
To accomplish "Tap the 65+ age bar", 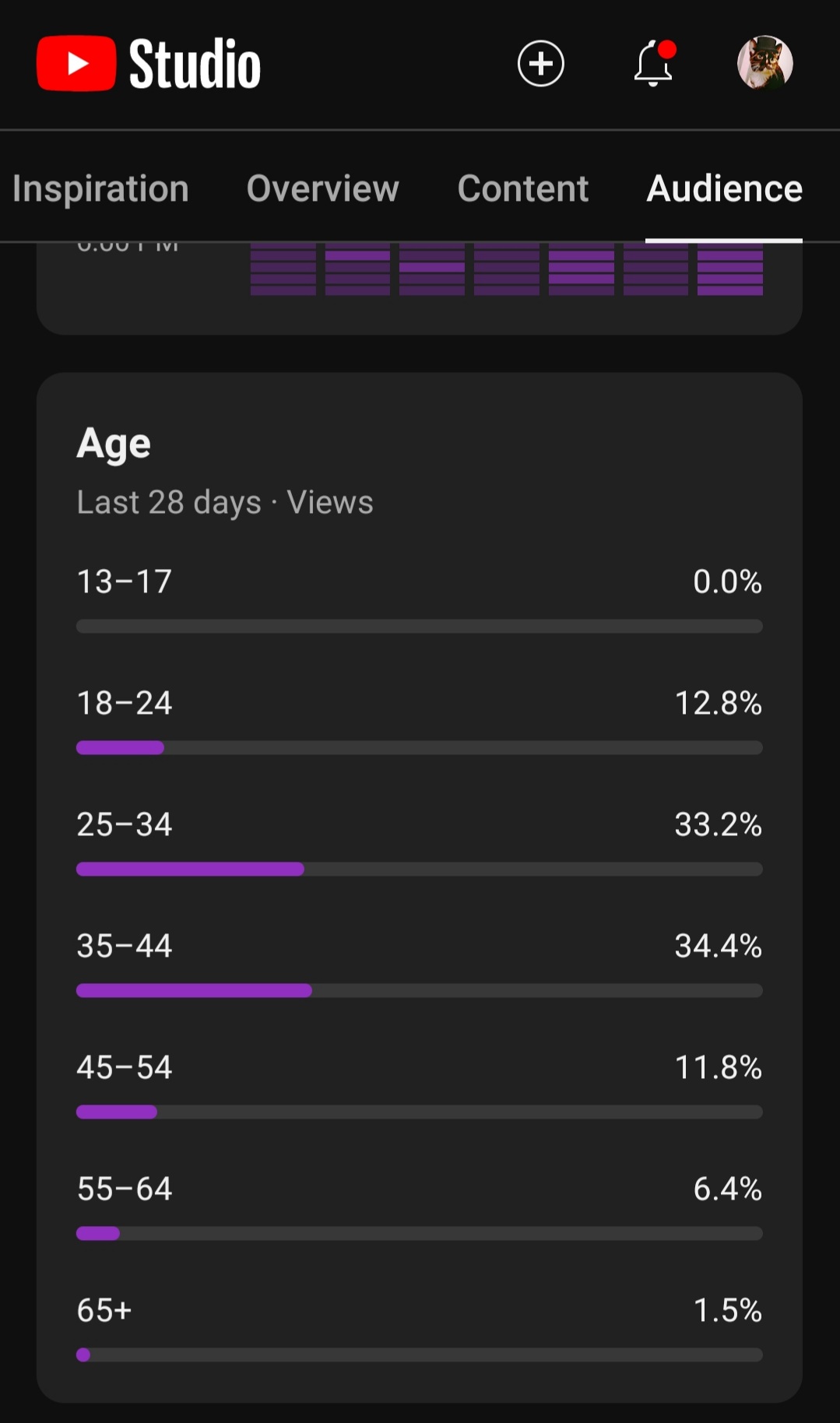I will (419, 1354).
